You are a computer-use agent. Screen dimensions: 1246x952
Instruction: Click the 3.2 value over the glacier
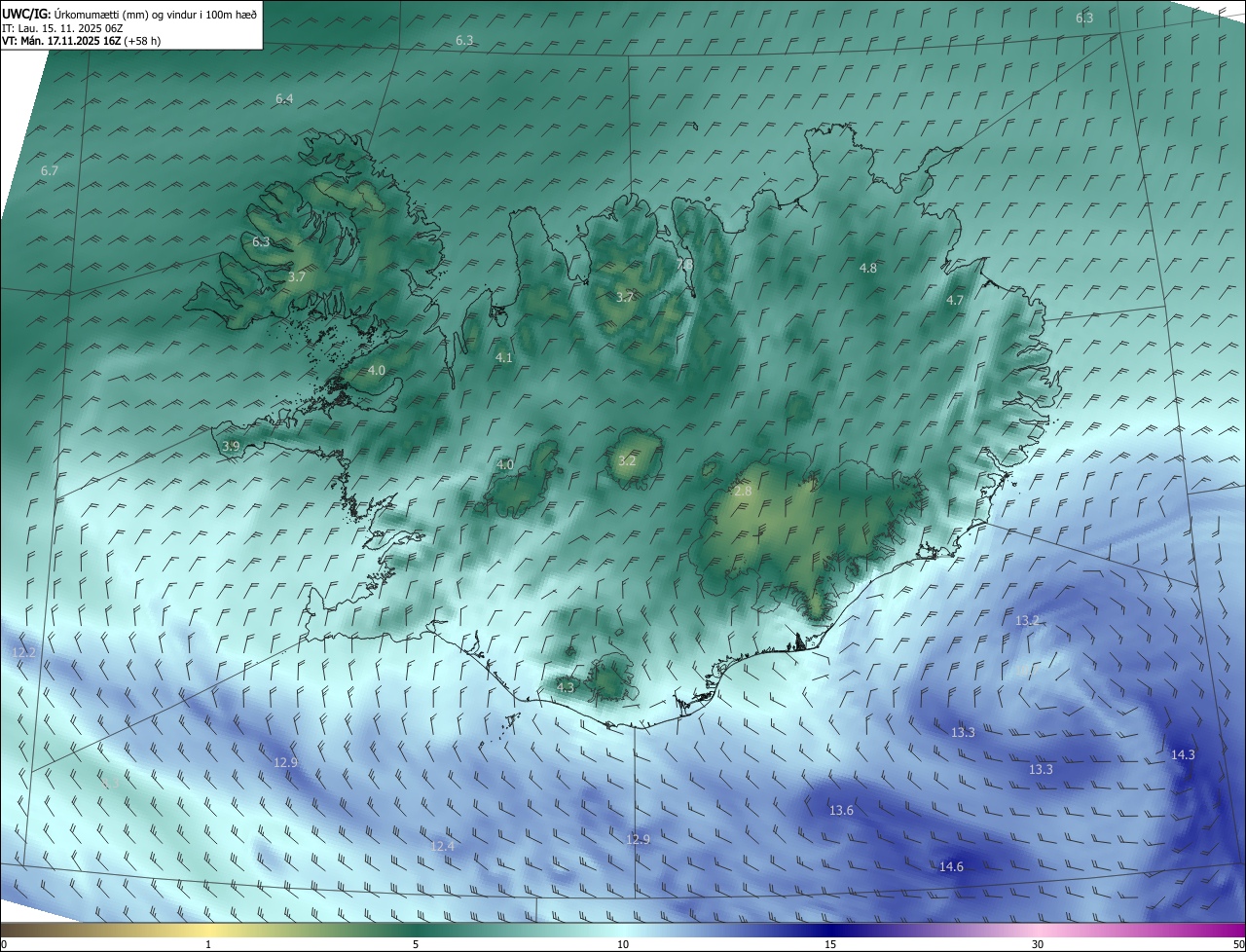pos(627,460)
